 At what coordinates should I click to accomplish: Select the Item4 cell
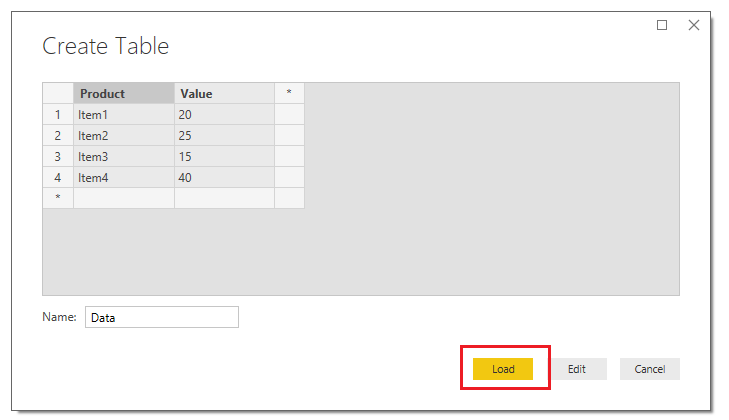124,177
